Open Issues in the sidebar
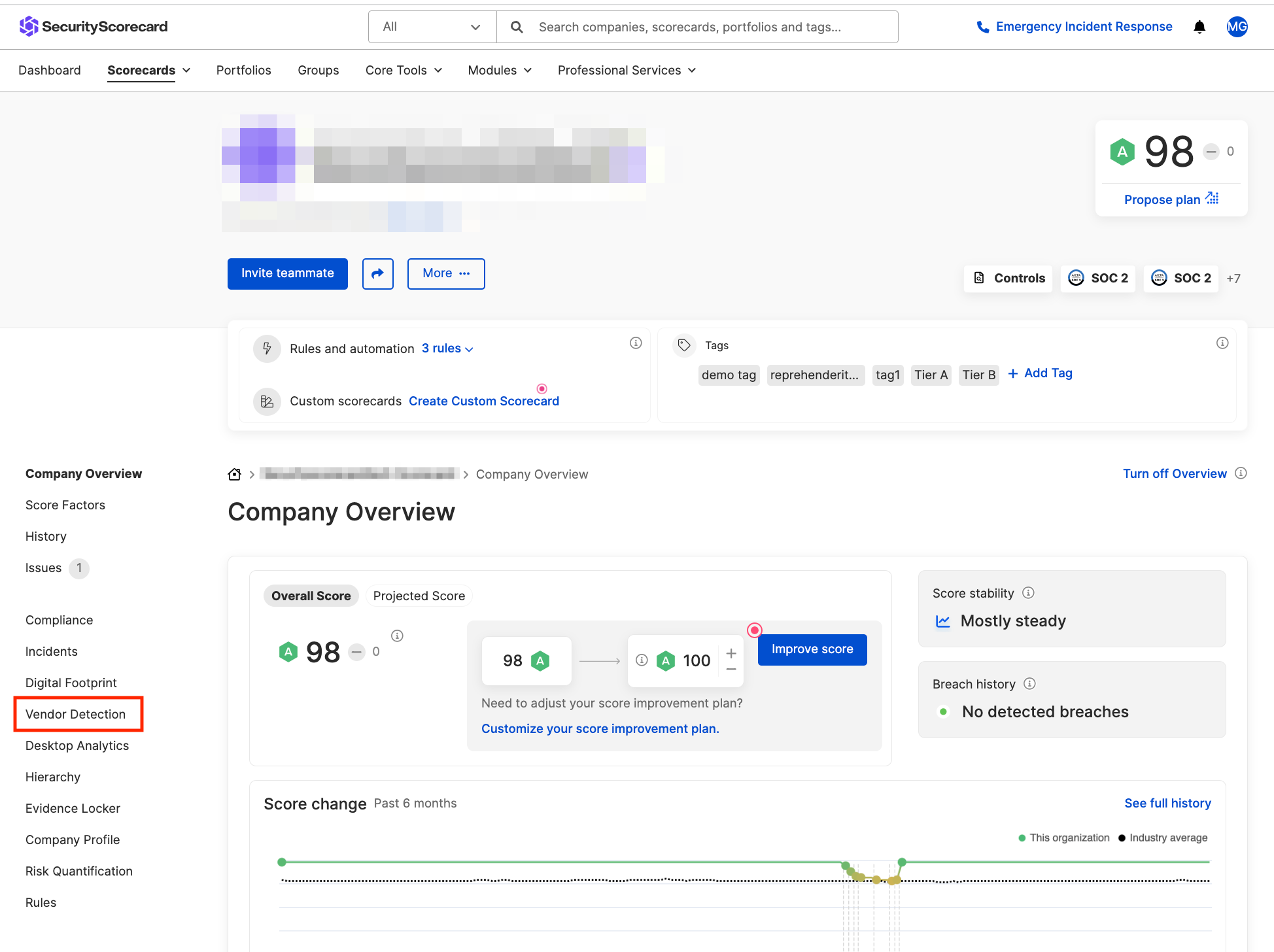The height and width of the screenshot is (952, 1274). pos(44,568)
